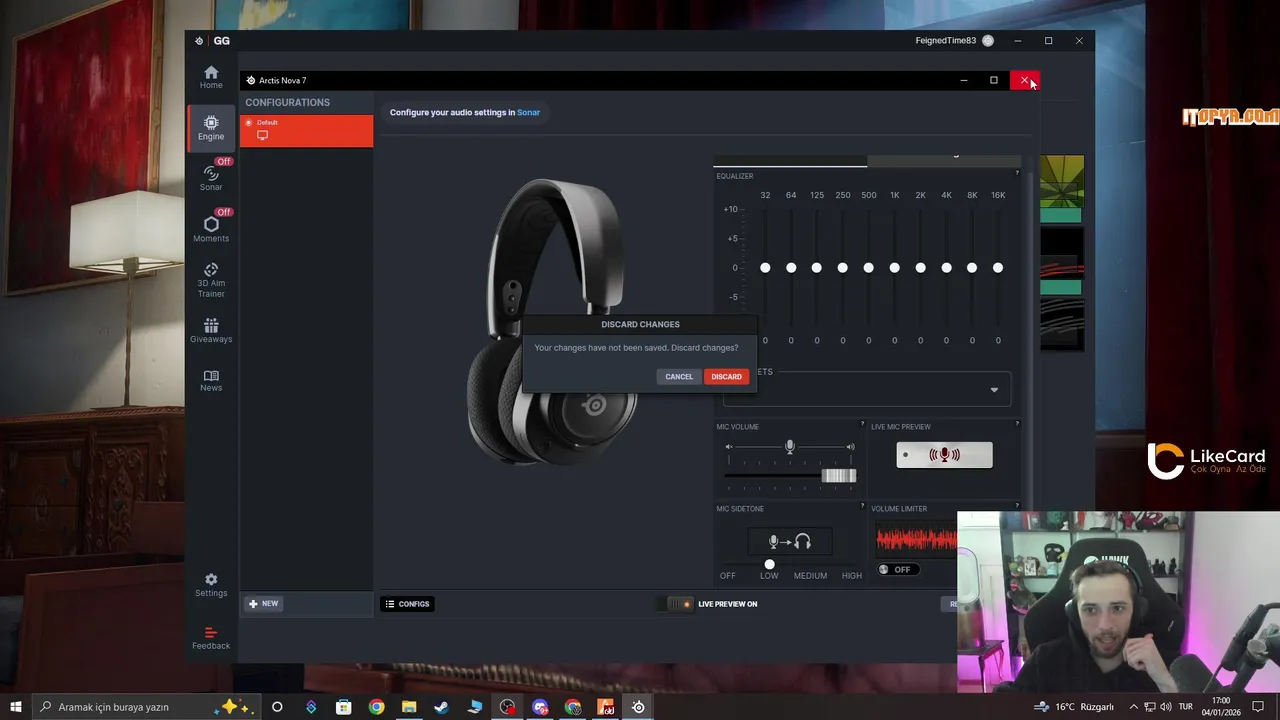
Task: Open Moments in the sidebar
Action: pos(211,229)
